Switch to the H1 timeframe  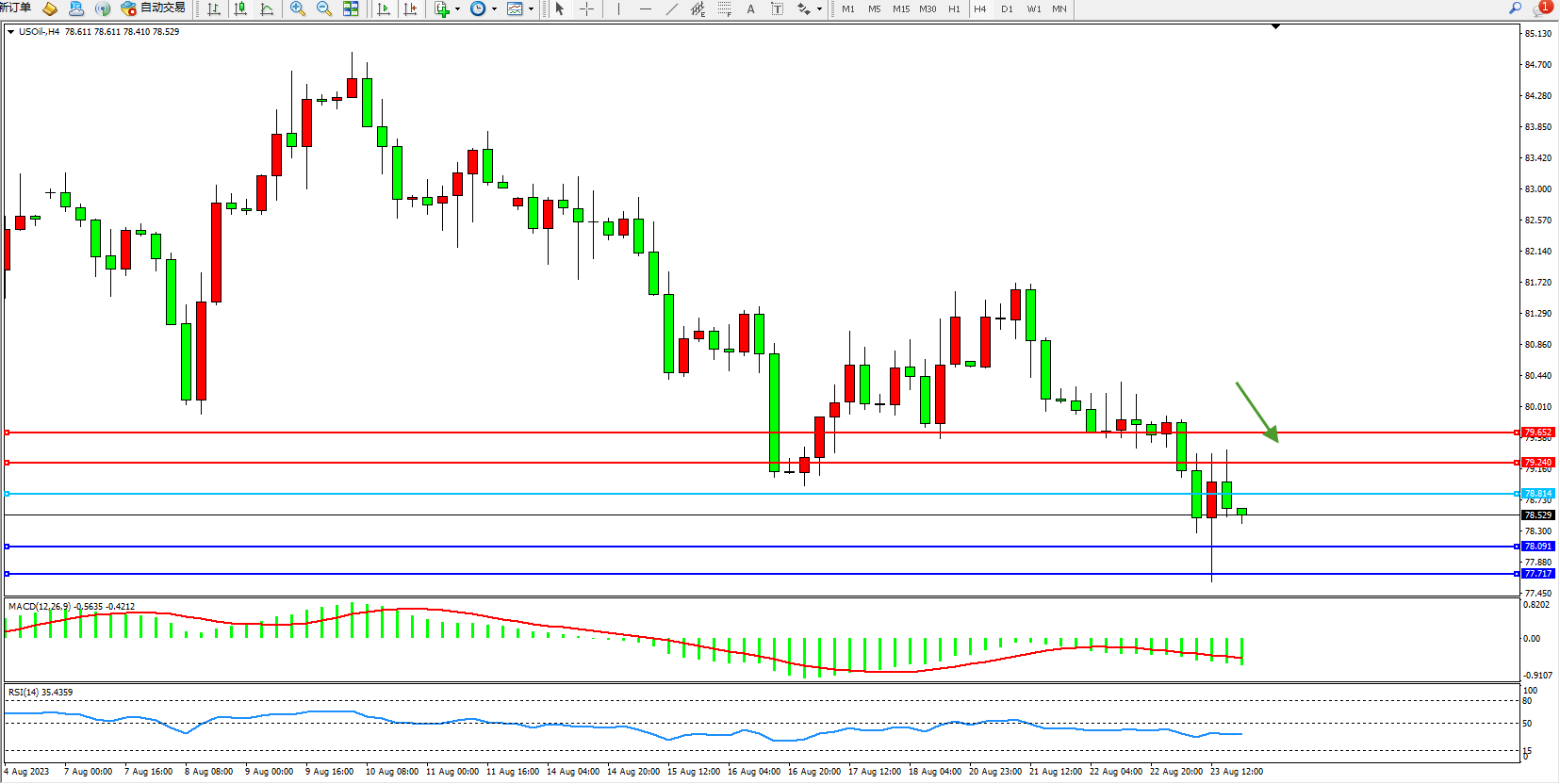[x=954, y=8]
